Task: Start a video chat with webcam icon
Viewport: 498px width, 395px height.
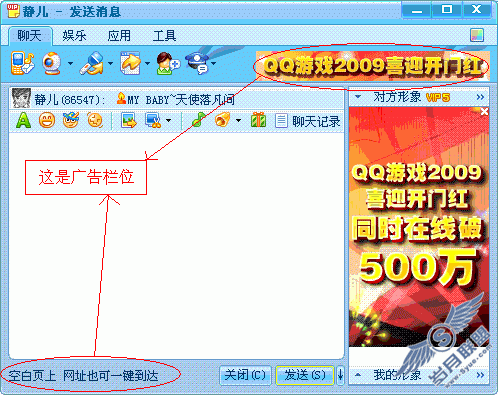Action: point(52,63)
